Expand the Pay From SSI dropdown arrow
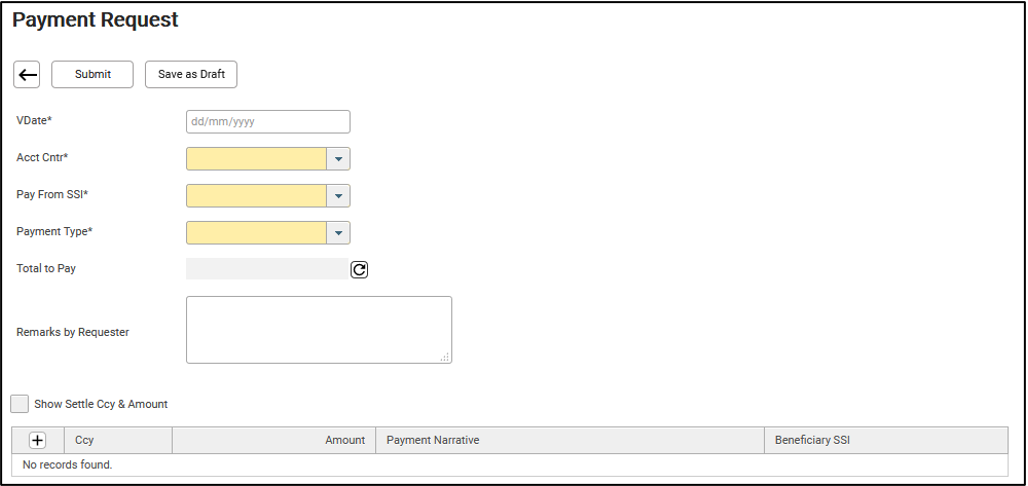 (338, 195)
